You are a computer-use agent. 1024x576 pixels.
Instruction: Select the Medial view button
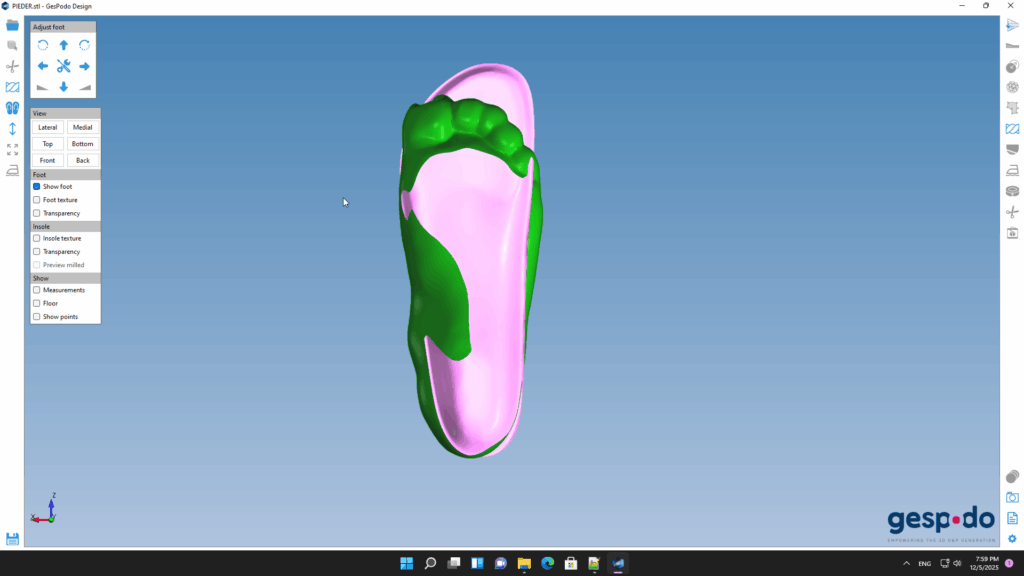[82, 127]
